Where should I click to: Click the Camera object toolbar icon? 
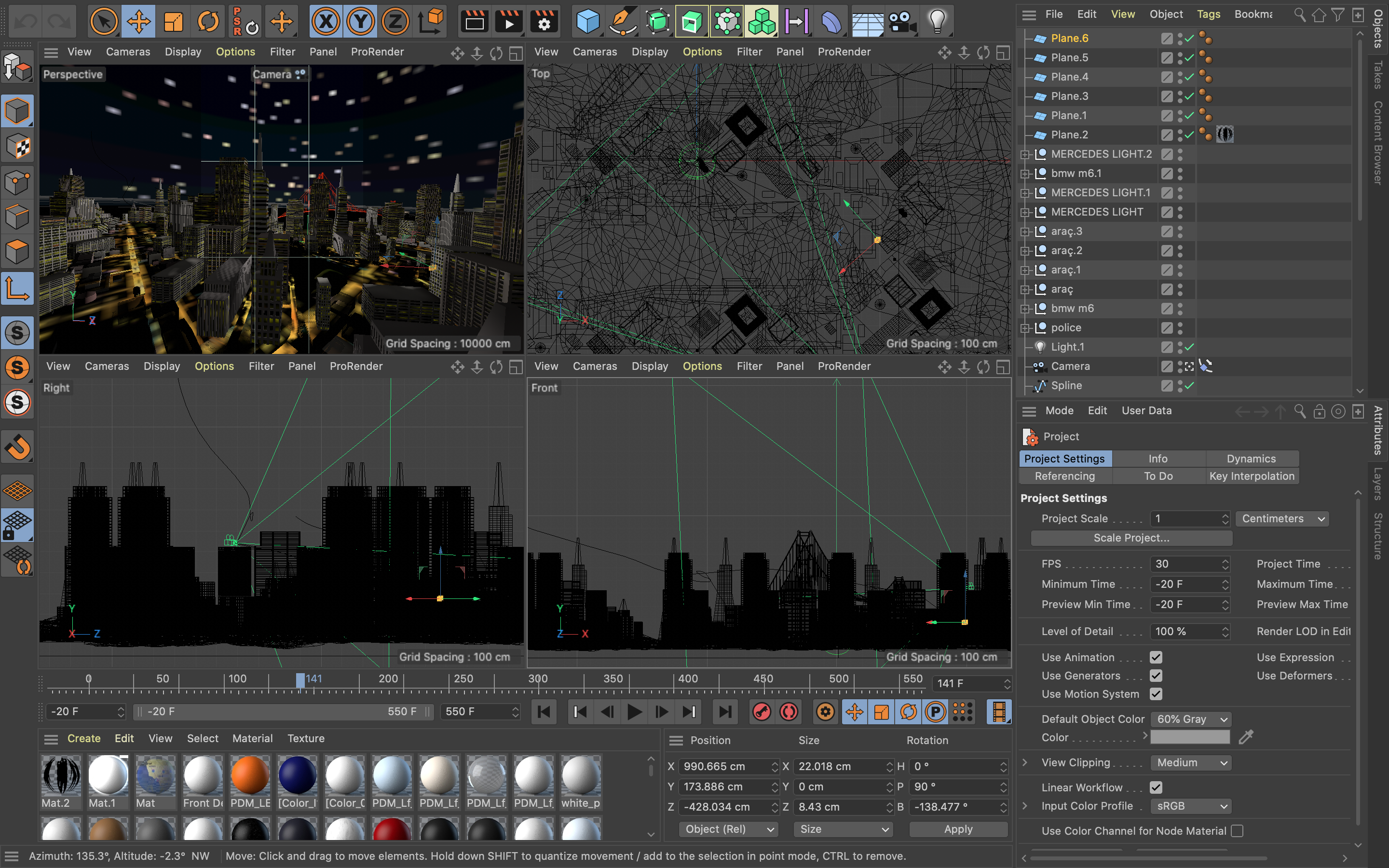coord(902,22)
